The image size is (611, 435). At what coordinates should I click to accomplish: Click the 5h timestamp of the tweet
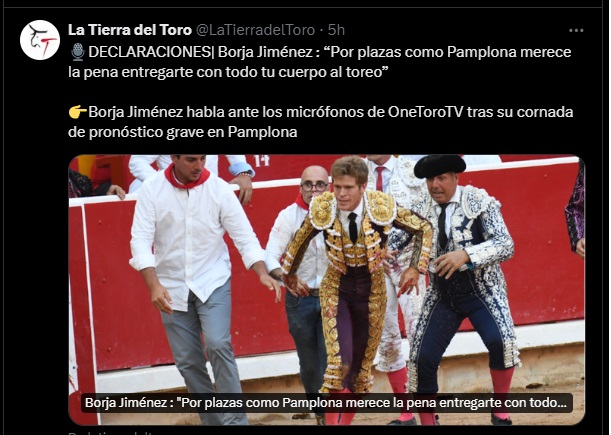point(336,30)
